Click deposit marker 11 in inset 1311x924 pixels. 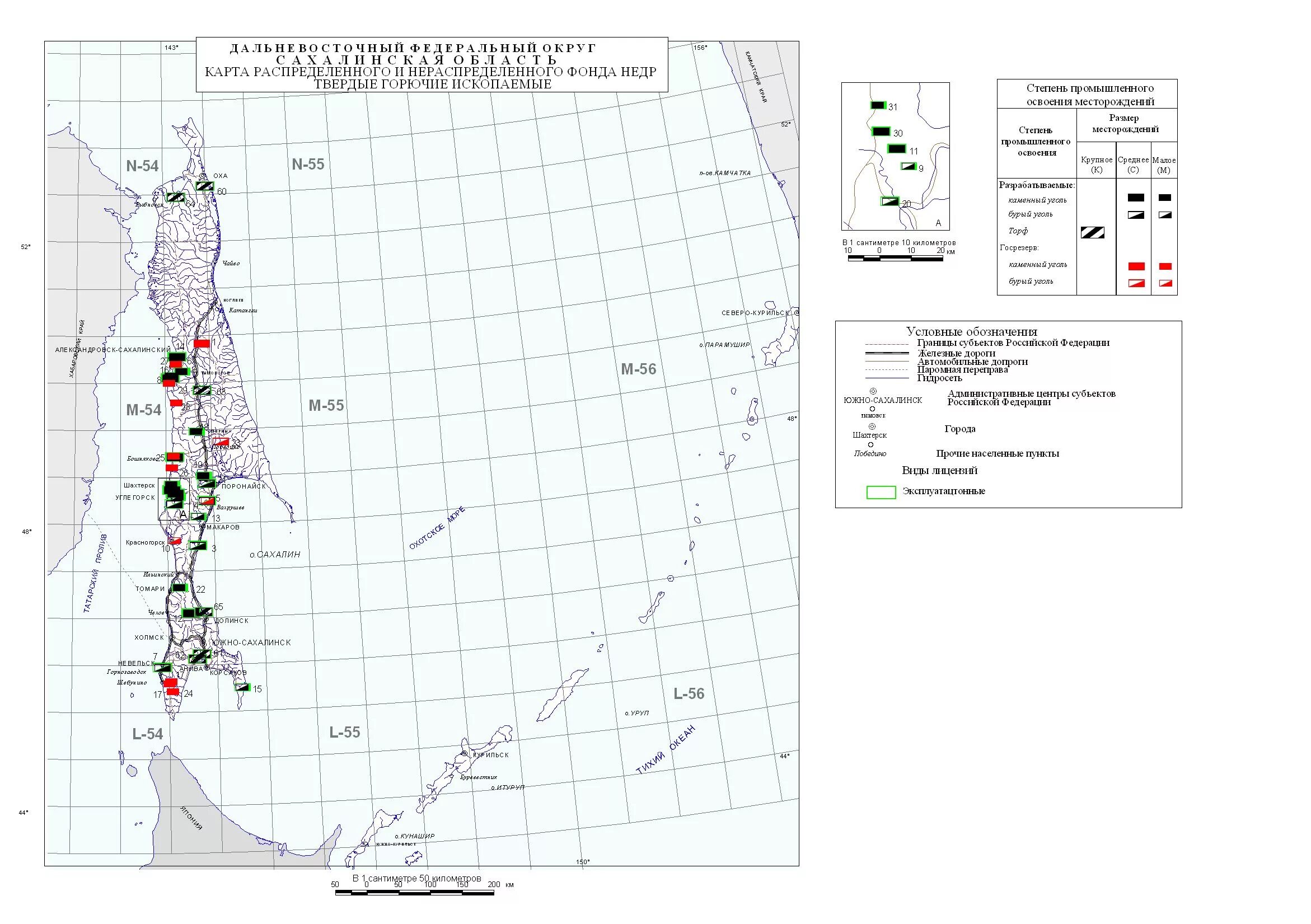(896, 149)
